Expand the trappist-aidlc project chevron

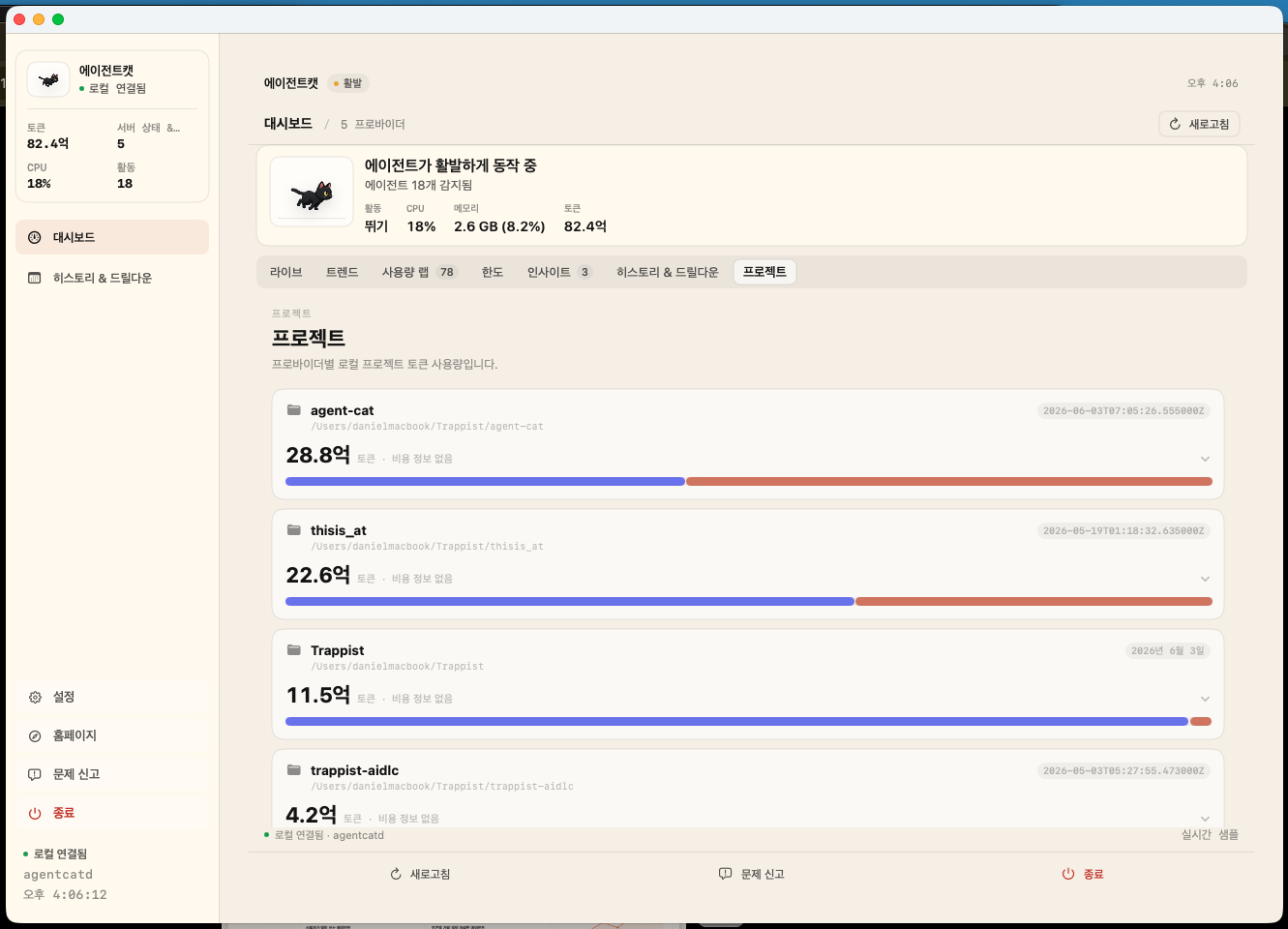[x=1205, y=819]
